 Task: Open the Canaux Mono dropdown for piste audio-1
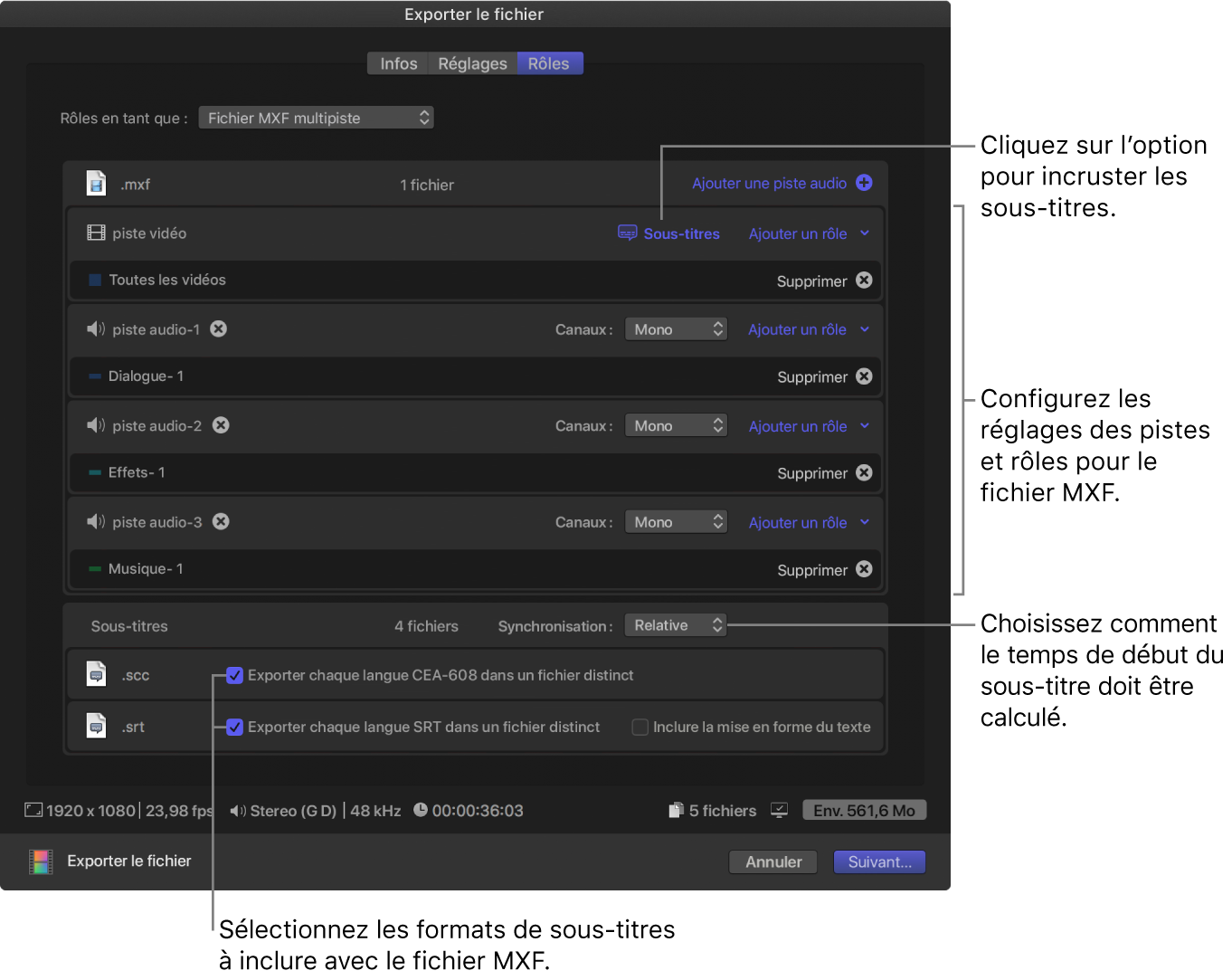click(x=675, y=329)
